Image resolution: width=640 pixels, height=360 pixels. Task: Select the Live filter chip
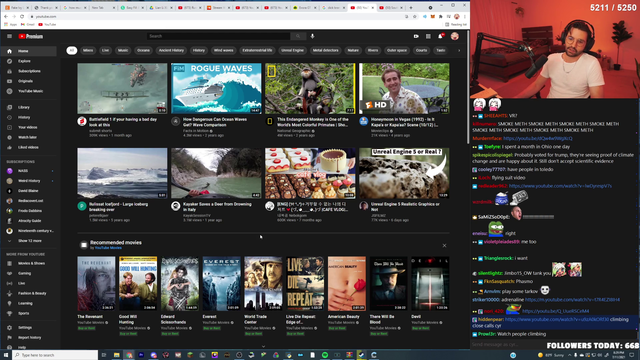[105, 51]
